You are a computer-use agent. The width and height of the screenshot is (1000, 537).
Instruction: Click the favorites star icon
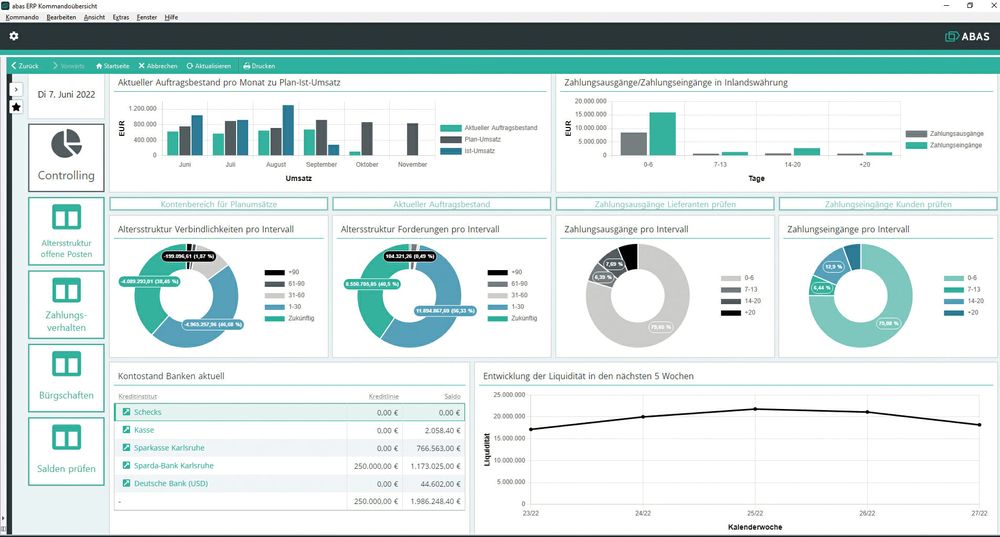click(16, 107)
